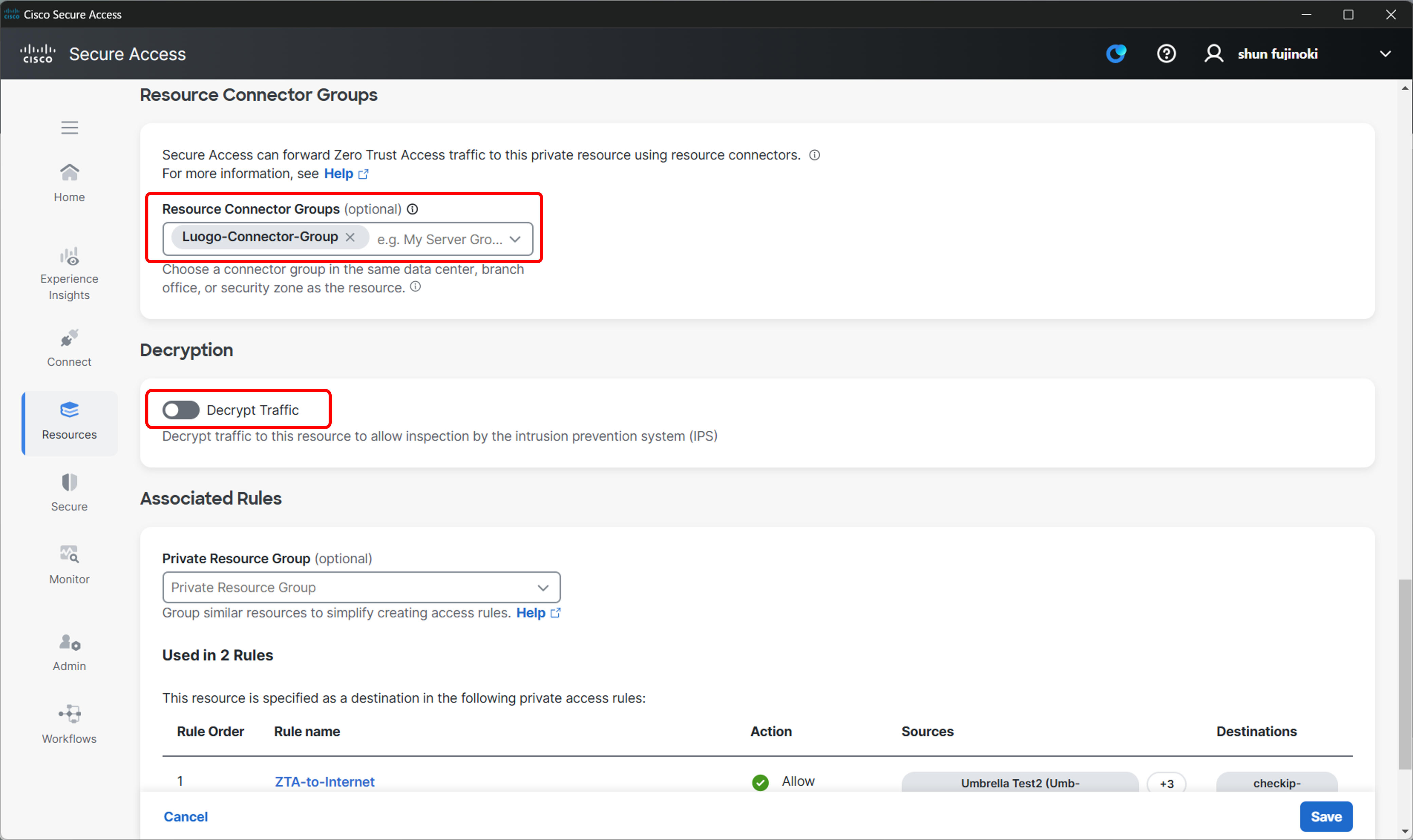This screenshot has width=1413, height=840.
Task: Click the vertical scrollbar thumb
Action: point(1405,674)
